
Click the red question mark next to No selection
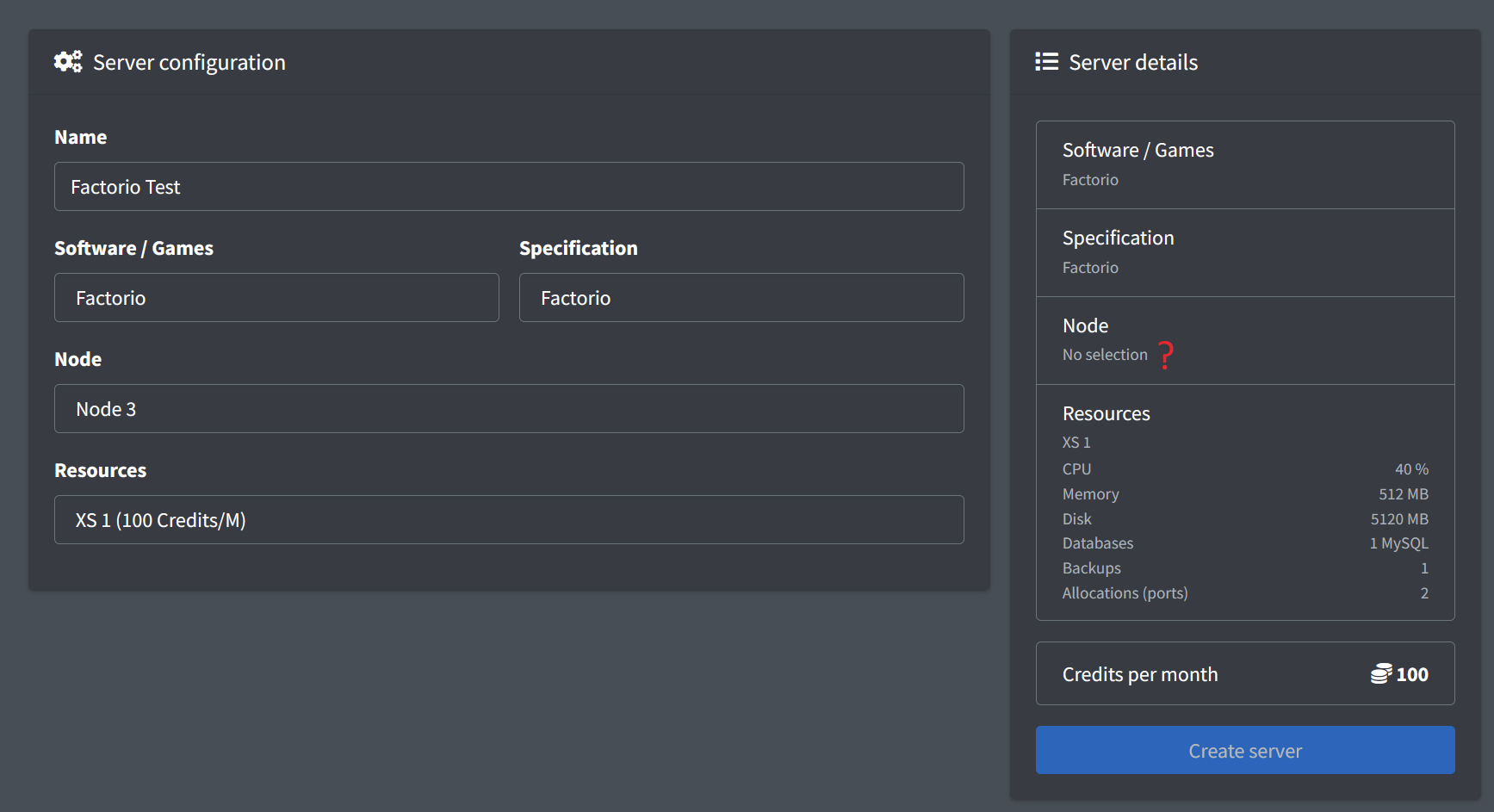pyautogui.click(x=1166, y=355)
